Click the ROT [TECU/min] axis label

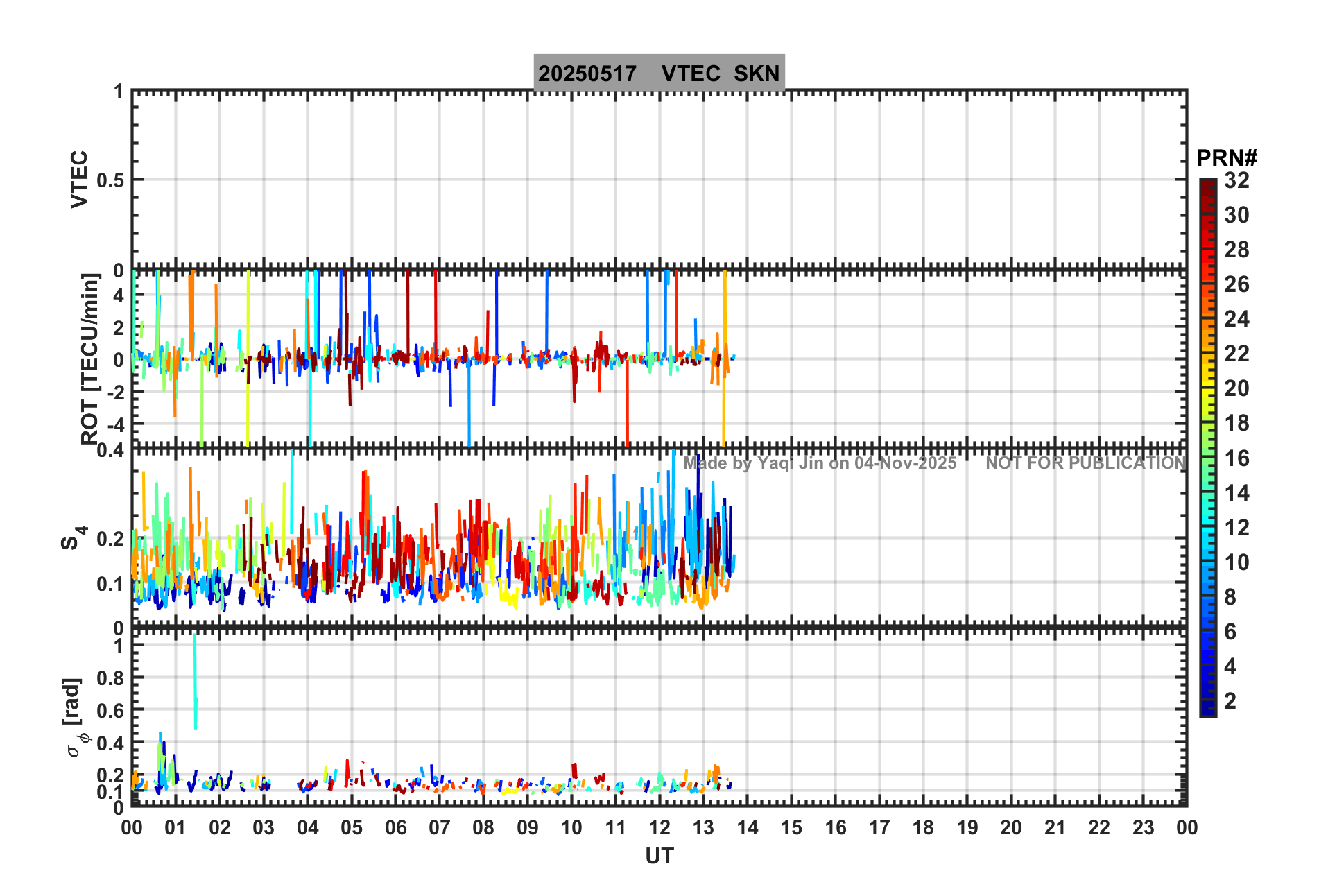pos(89,359)
